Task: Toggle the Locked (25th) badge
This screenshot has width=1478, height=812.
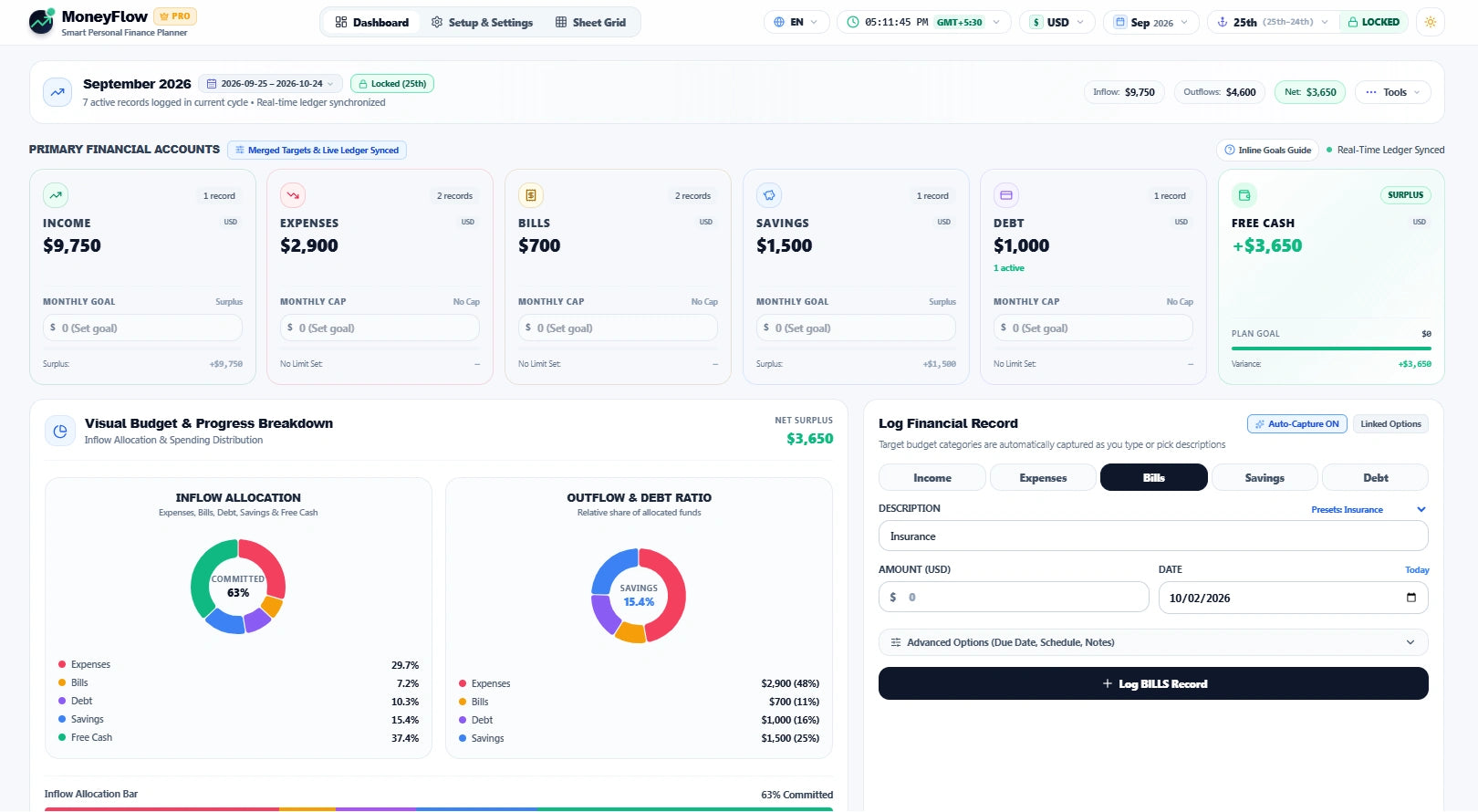Action: (392, 83)
